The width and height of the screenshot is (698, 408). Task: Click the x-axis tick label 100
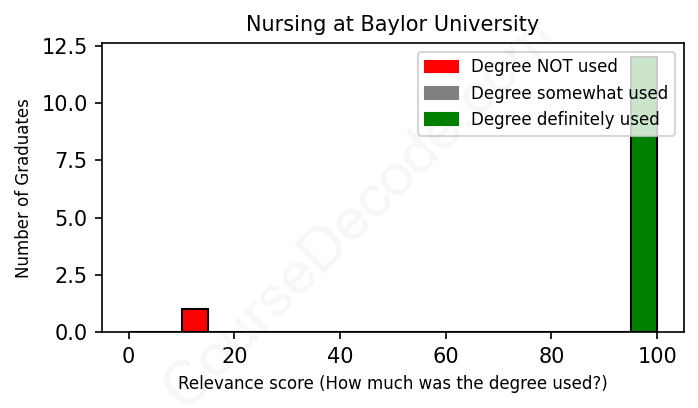pos(657,354)
